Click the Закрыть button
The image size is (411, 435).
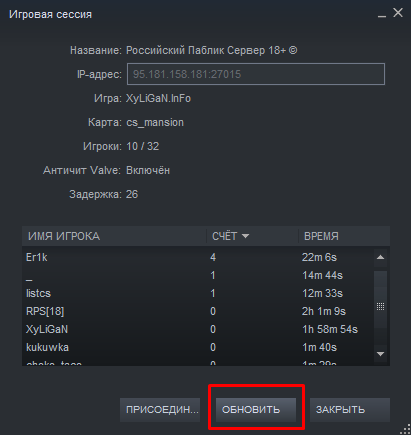350,410
